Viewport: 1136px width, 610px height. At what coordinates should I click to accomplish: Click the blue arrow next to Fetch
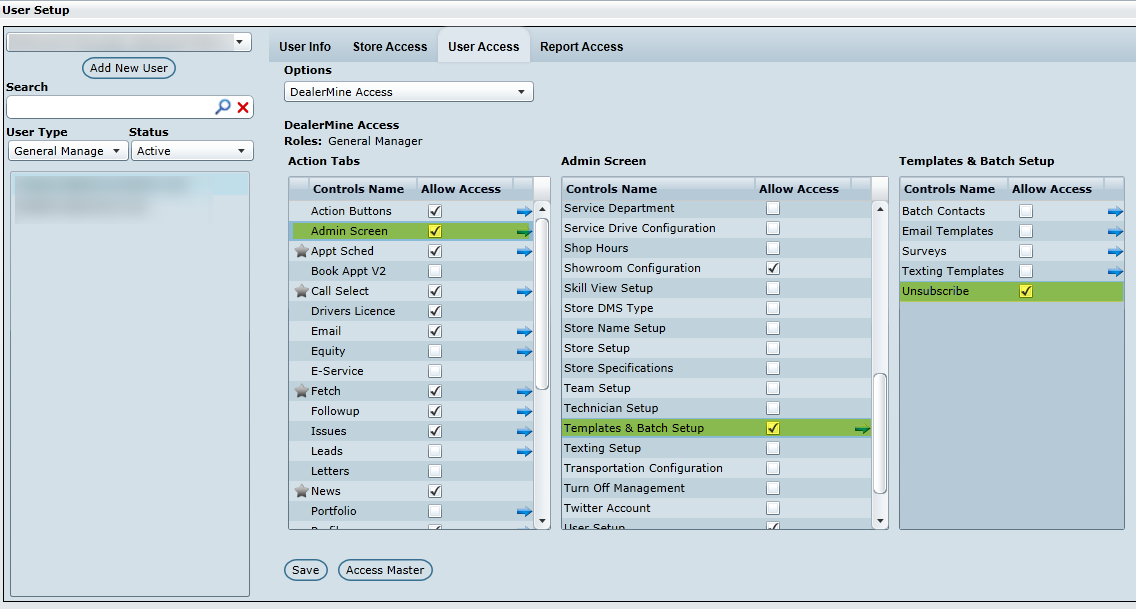(x=524, y=391)
